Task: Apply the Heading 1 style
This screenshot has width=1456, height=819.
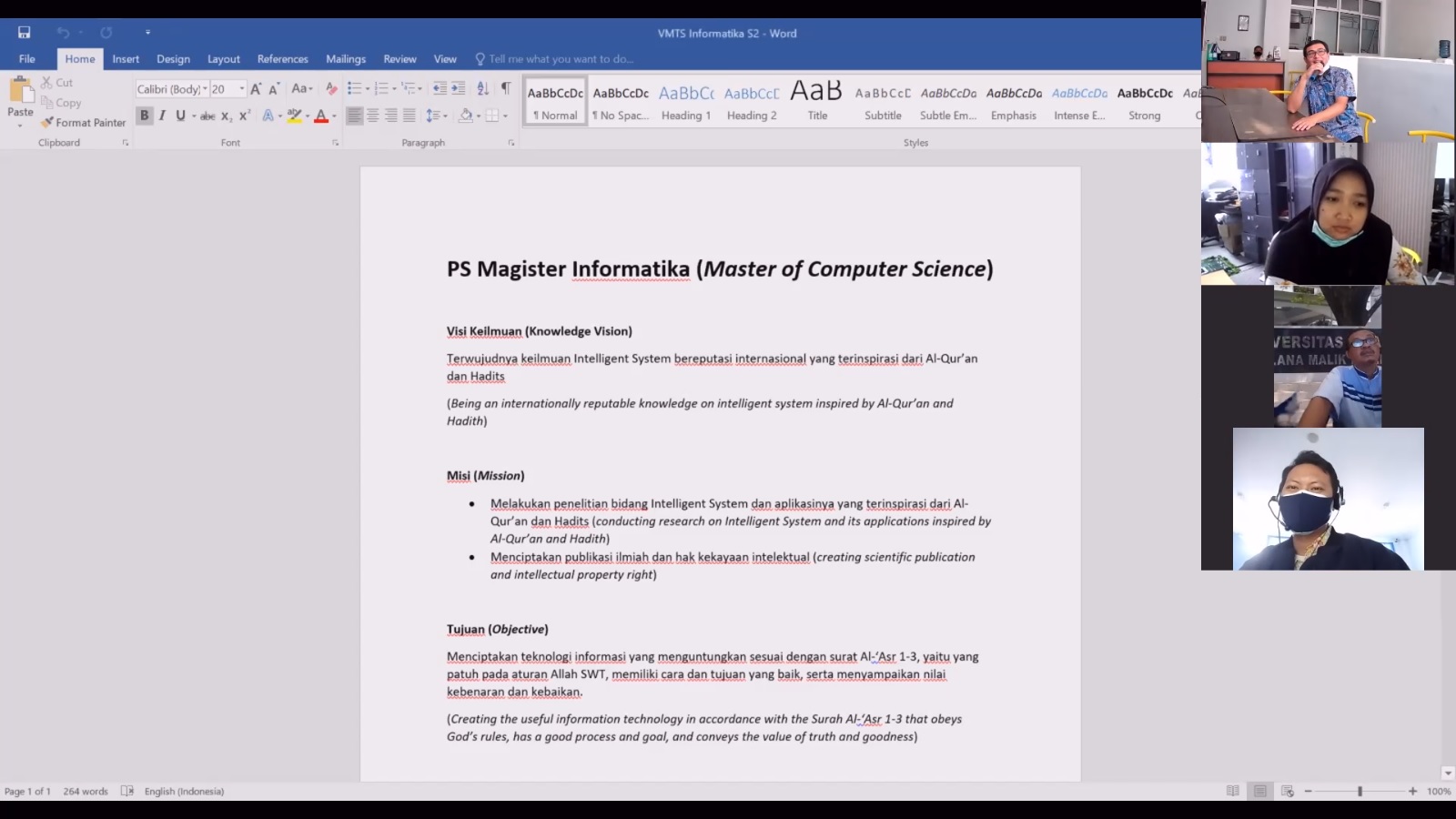Action: [686, 102]
